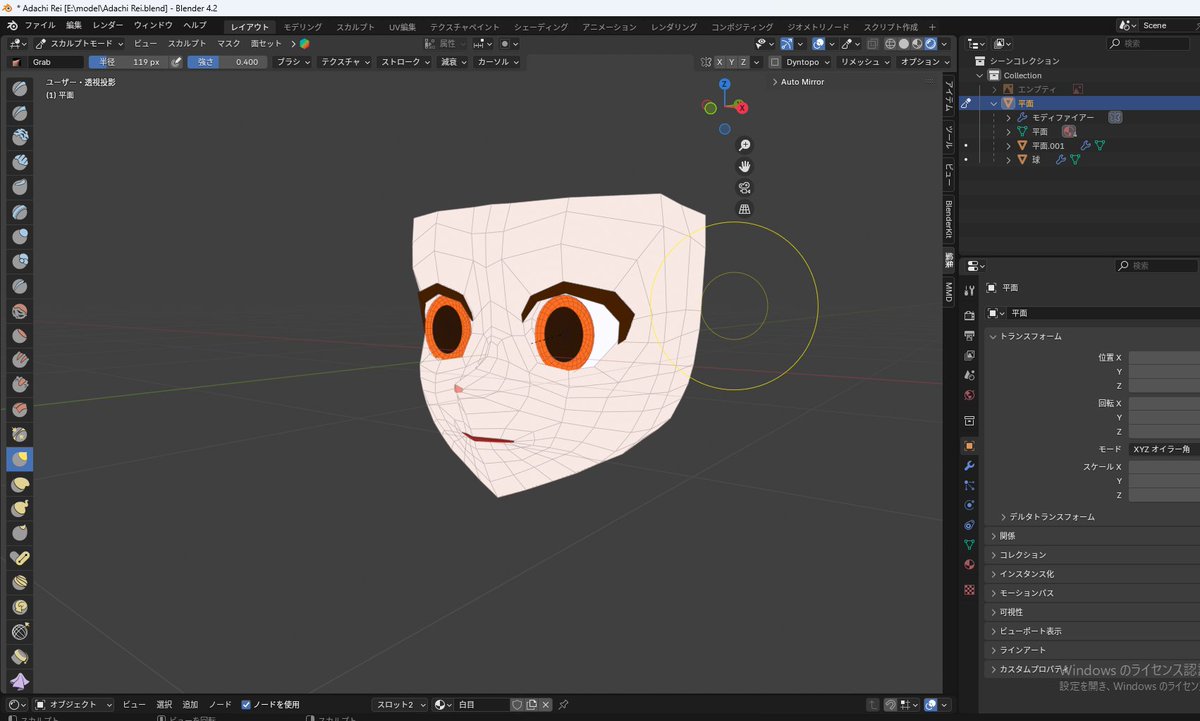This screenshot has height=721, width=1200.
Task: Open the Object Data green triangle tab
Action: click(969, 545)
